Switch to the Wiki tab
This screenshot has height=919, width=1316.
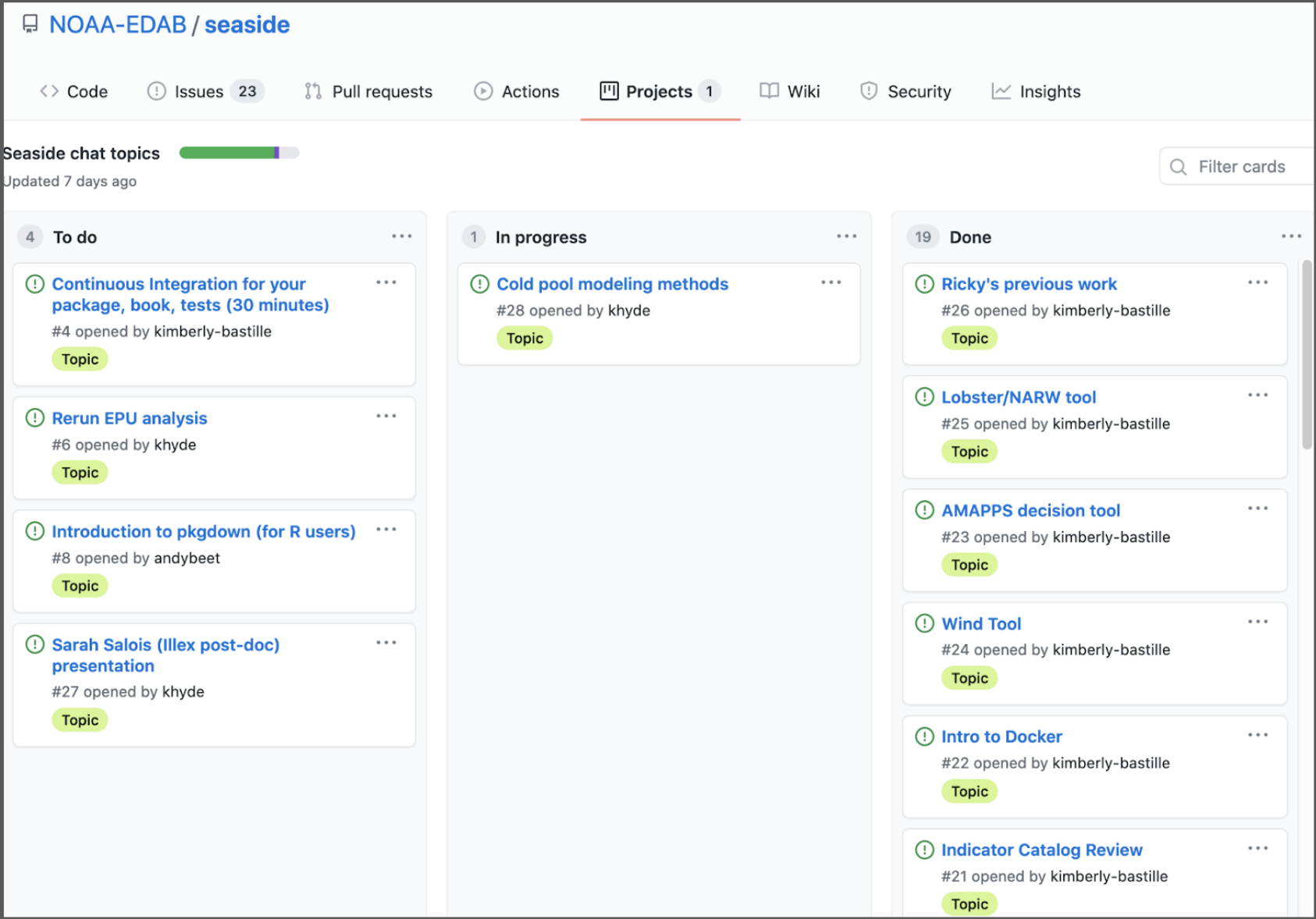coord(790,91)
